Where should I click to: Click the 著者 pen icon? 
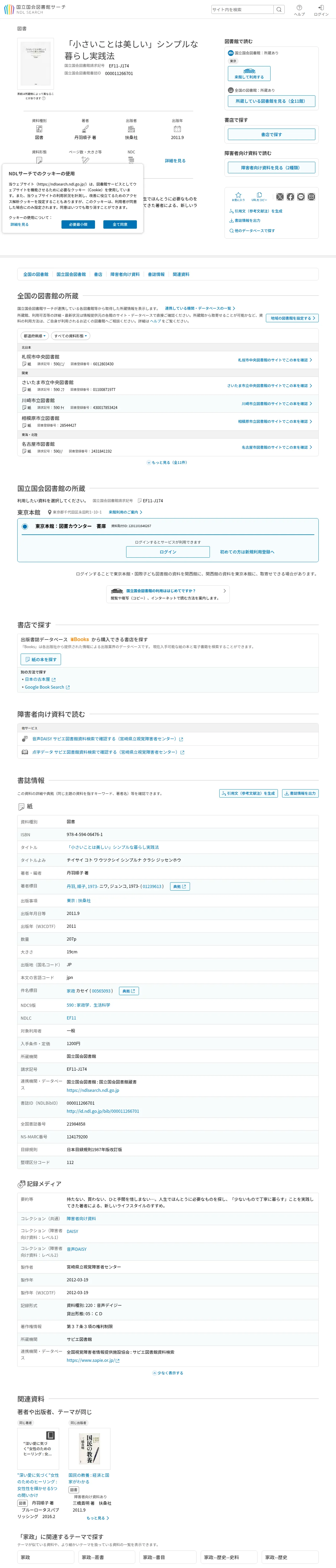pyautogui.click(x=85, y=129)
